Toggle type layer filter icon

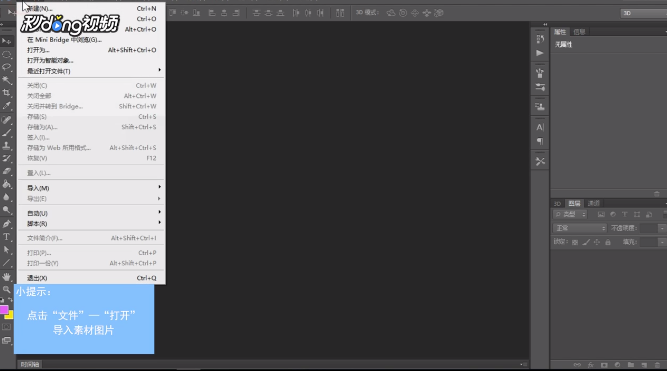(625, 214)
